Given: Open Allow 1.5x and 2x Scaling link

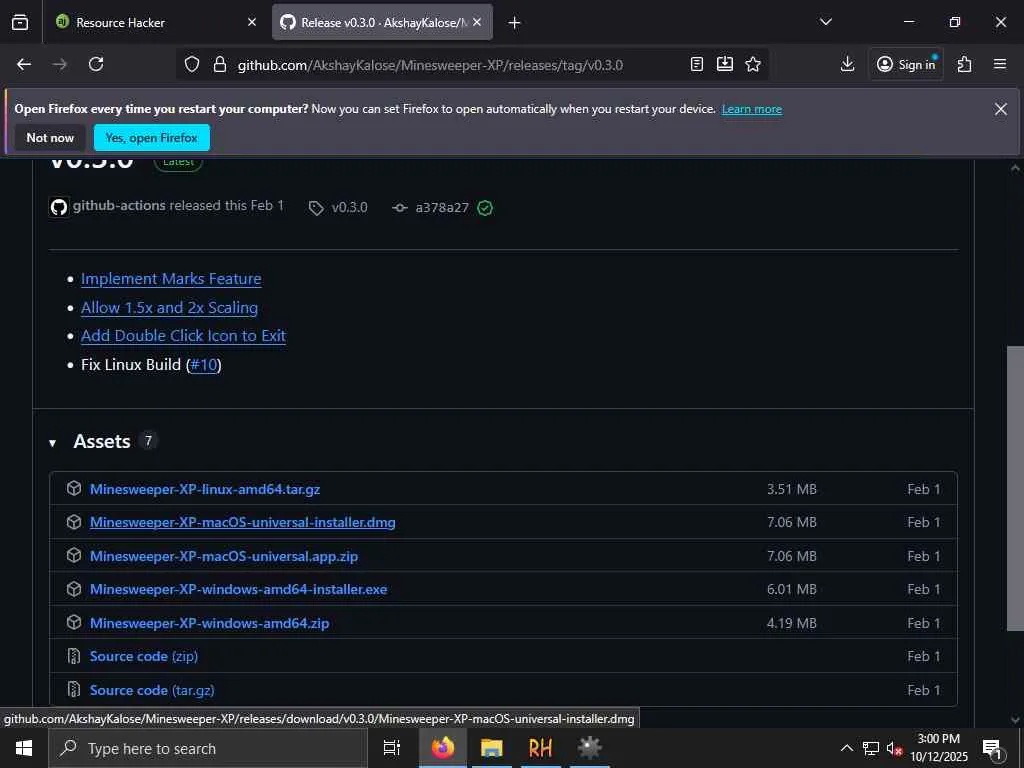Looking at the screenshot, I should coord(169,308).
